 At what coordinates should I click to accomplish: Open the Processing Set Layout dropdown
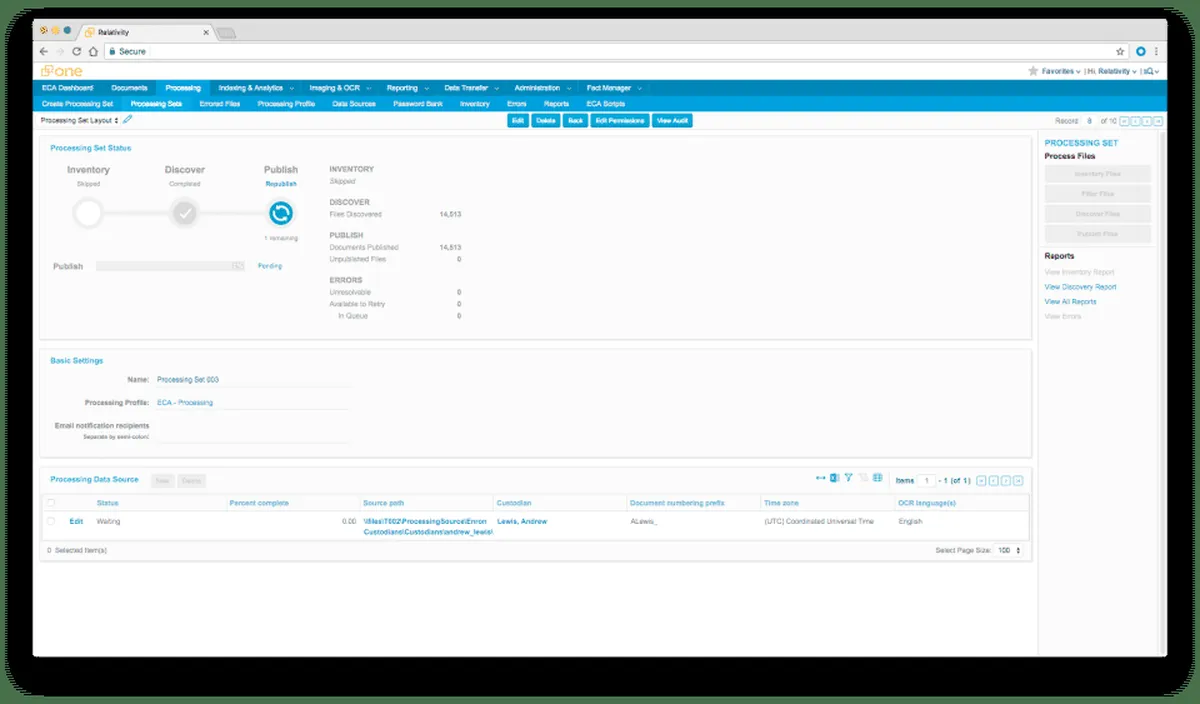click(x=79, y=120)
